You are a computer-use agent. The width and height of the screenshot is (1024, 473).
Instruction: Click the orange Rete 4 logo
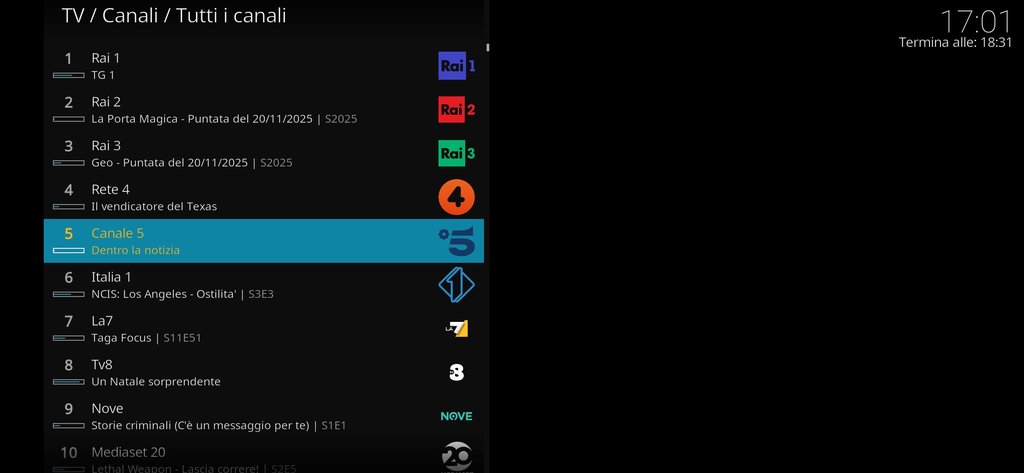click(x=456, y=197)
